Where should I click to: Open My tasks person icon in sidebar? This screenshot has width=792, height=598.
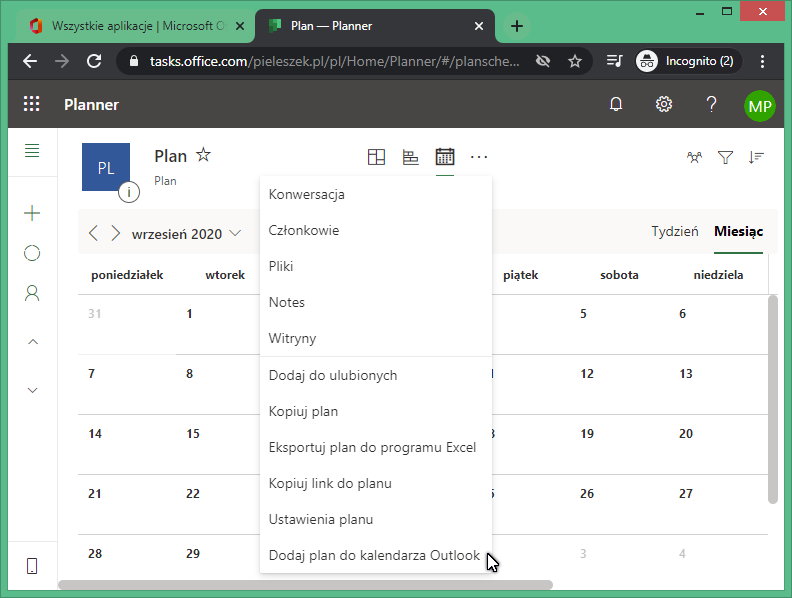tap(32, 293)
